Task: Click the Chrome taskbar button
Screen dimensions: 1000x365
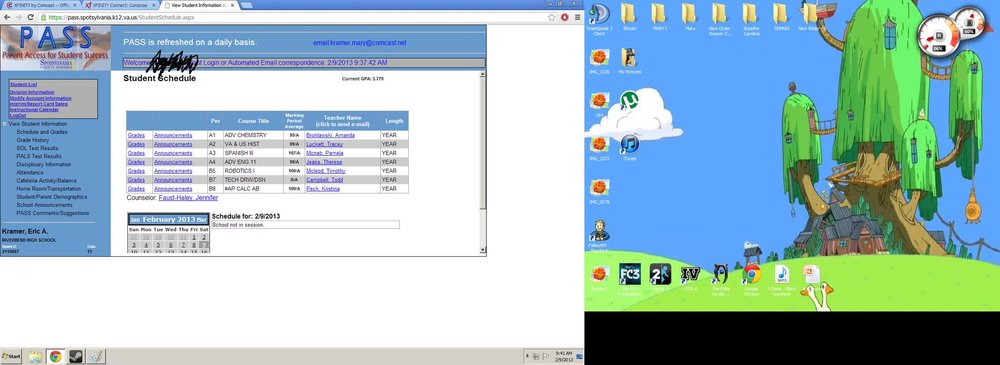Action: point(55,357)
